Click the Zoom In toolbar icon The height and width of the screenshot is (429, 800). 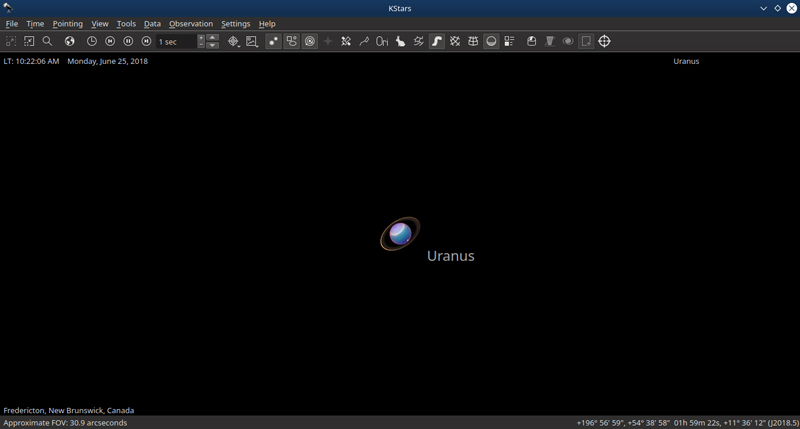coord(11,41)
